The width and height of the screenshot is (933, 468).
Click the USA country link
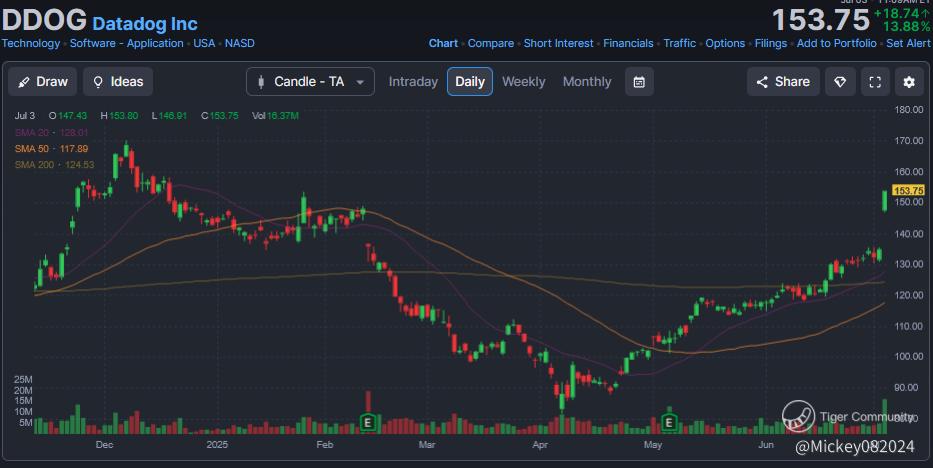click(x=204, y=43)
